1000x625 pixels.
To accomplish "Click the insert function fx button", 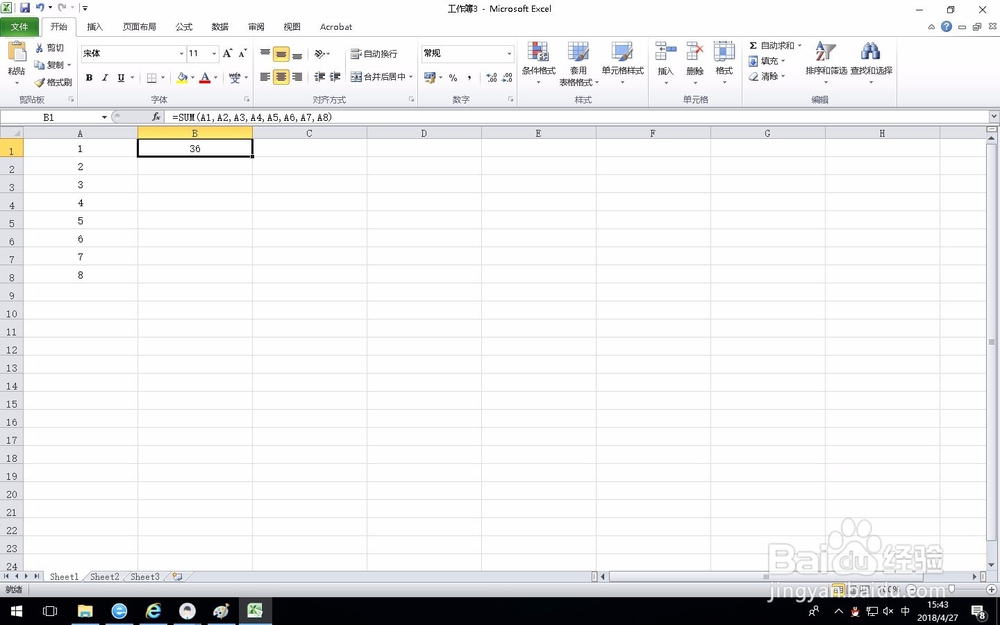I will tap(156, 117).
